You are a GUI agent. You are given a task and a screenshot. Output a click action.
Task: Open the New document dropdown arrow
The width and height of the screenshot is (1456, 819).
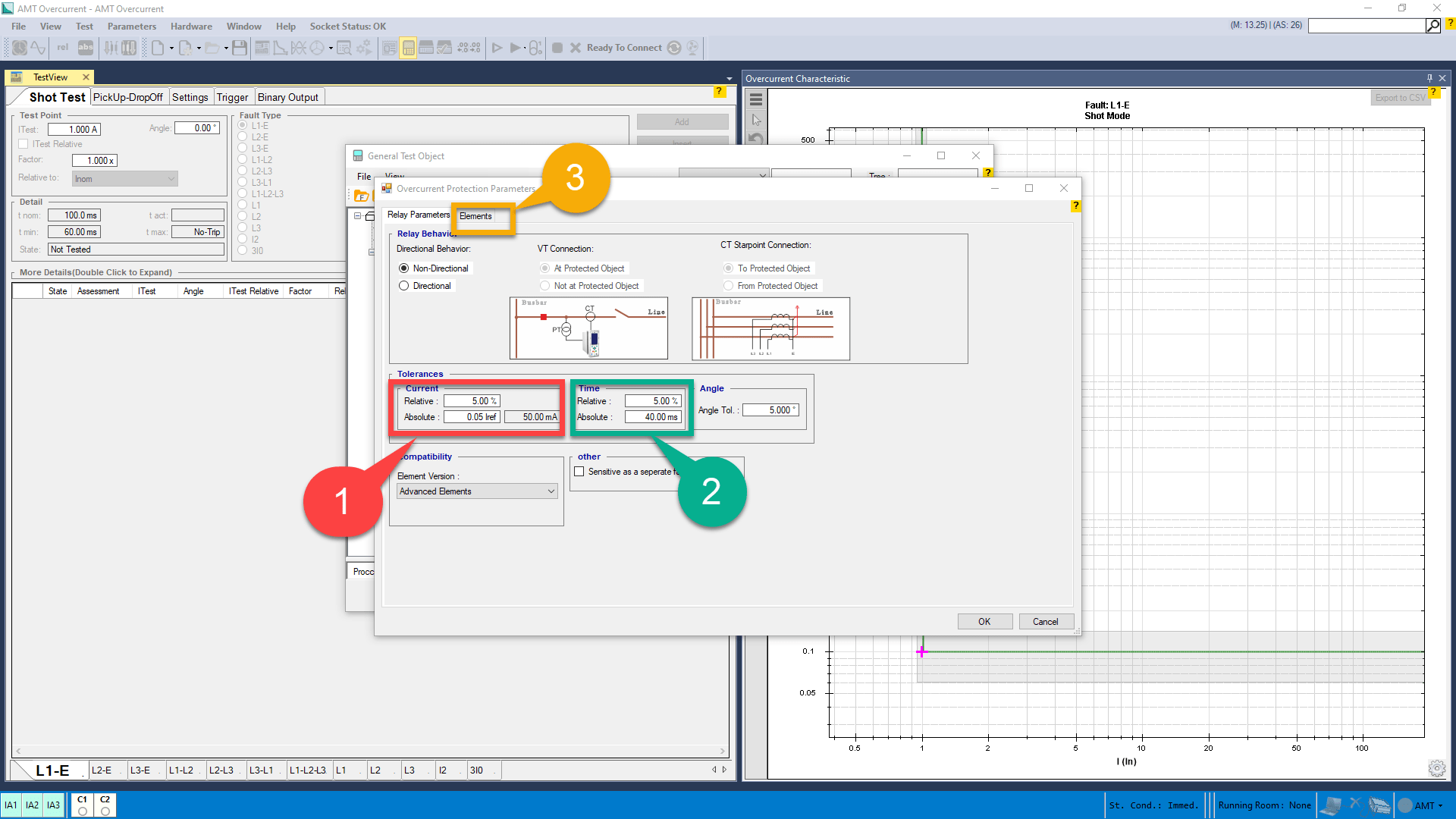pyautogui.click(x=171, y=49)
